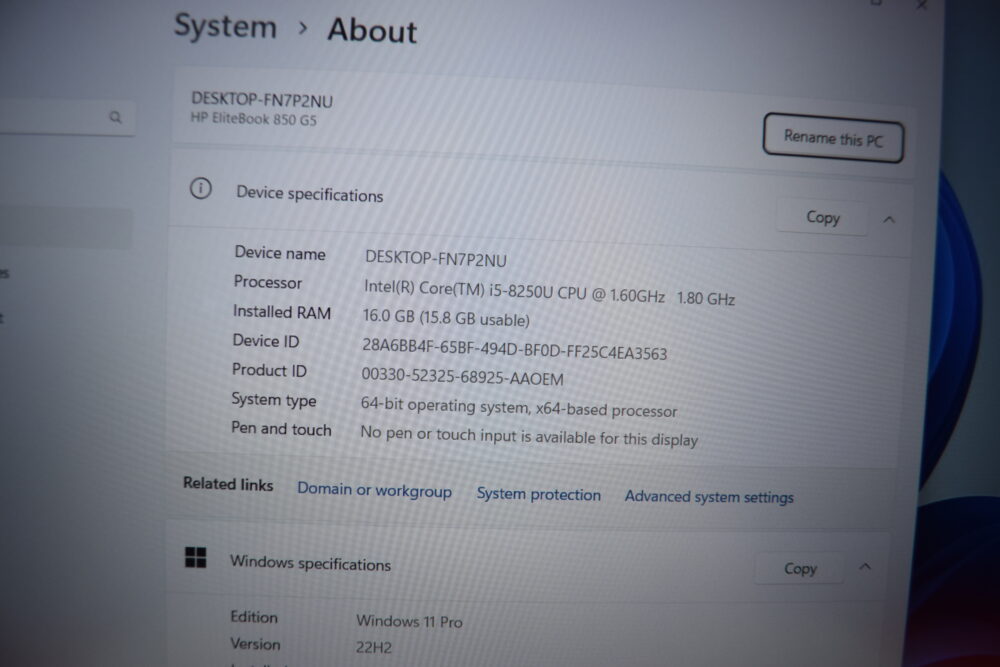
Task: Click the Related links label
Action: [x=228, y=484]
